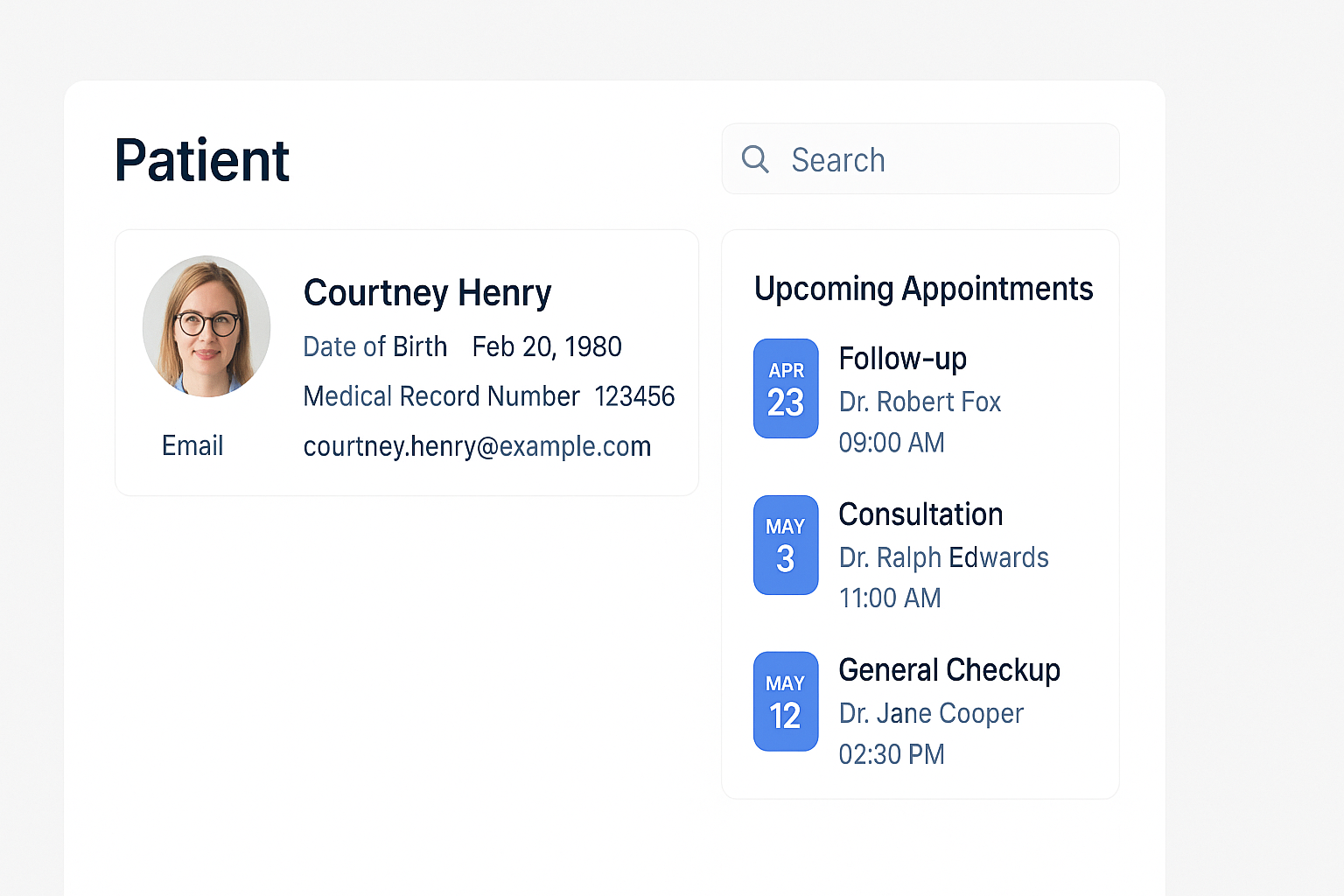The width and height of the screenshot is (1344, 896).
Task: Open the email courtney.henry@example.com
Action: [477, 446]
